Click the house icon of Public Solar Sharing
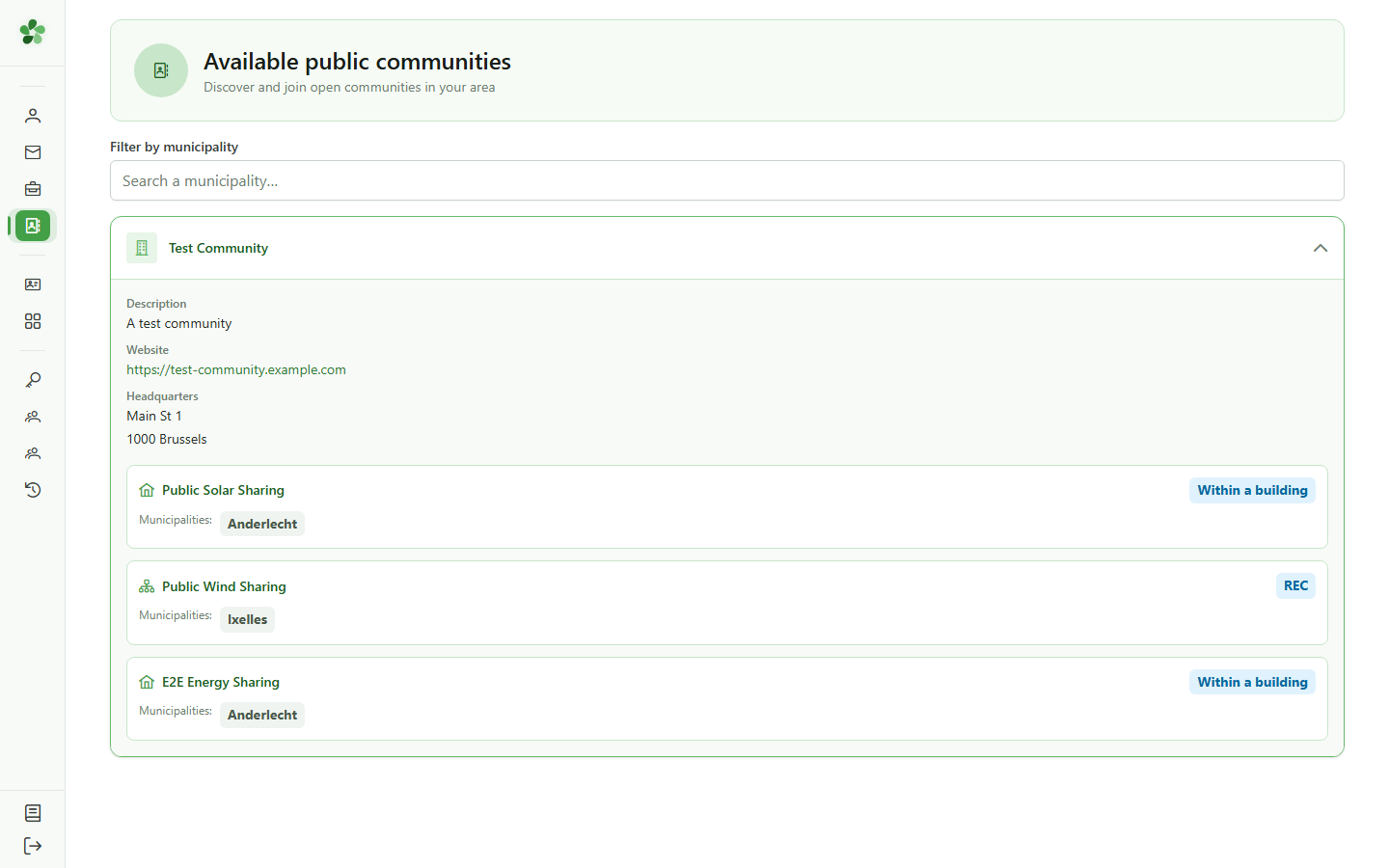This screenshot has height=868, width=1389. coord(147,490)
